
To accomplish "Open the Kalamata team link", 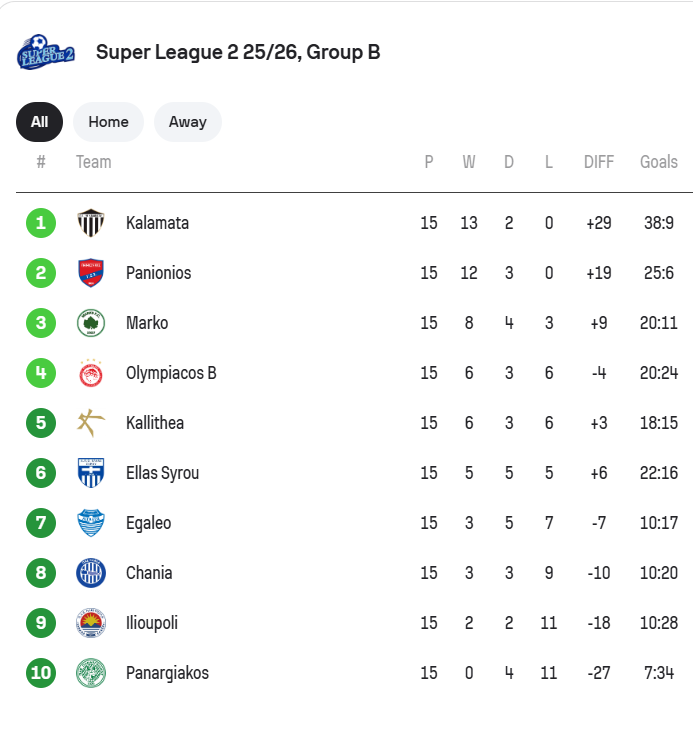I will 157,223.
